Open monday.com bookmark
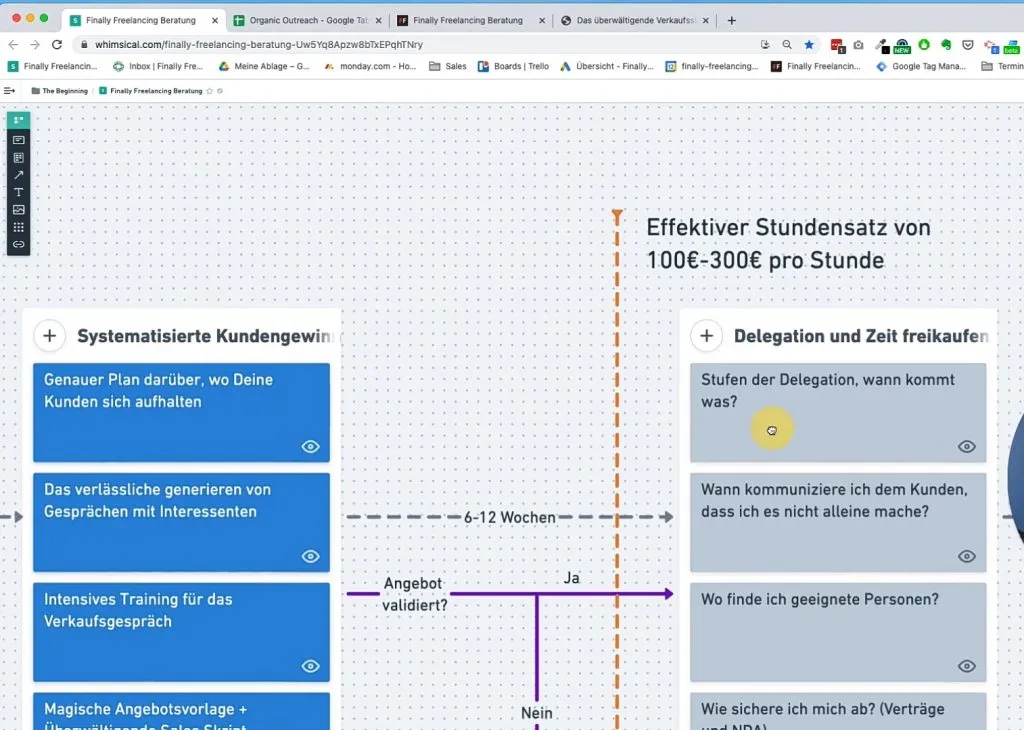Viewport: 1024px width, 730px height. tap(370, 66)
